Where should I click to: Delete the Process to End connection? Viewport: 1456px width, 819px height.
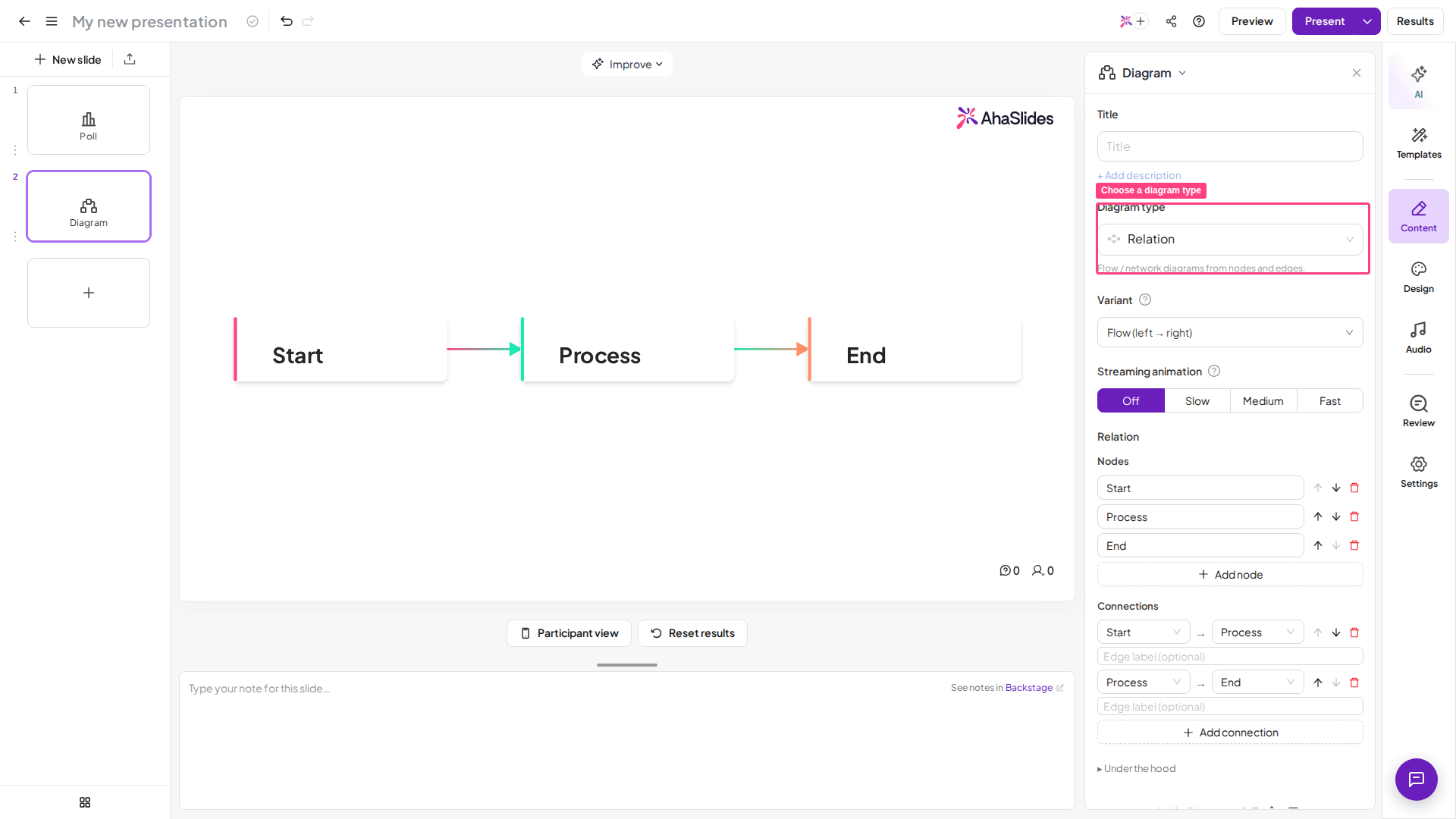click(1354, 682)
